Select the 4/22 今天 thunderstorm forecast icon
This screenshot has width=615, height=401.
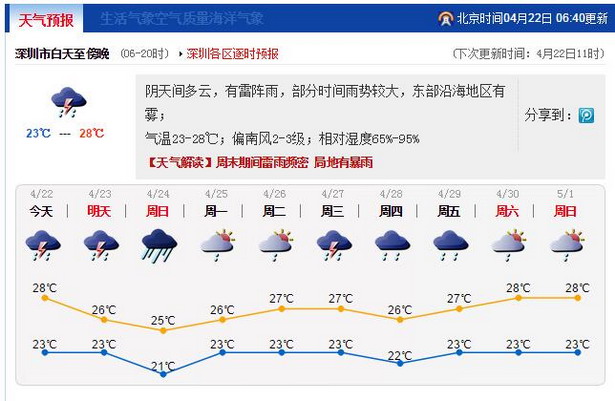tap(41, 244)
